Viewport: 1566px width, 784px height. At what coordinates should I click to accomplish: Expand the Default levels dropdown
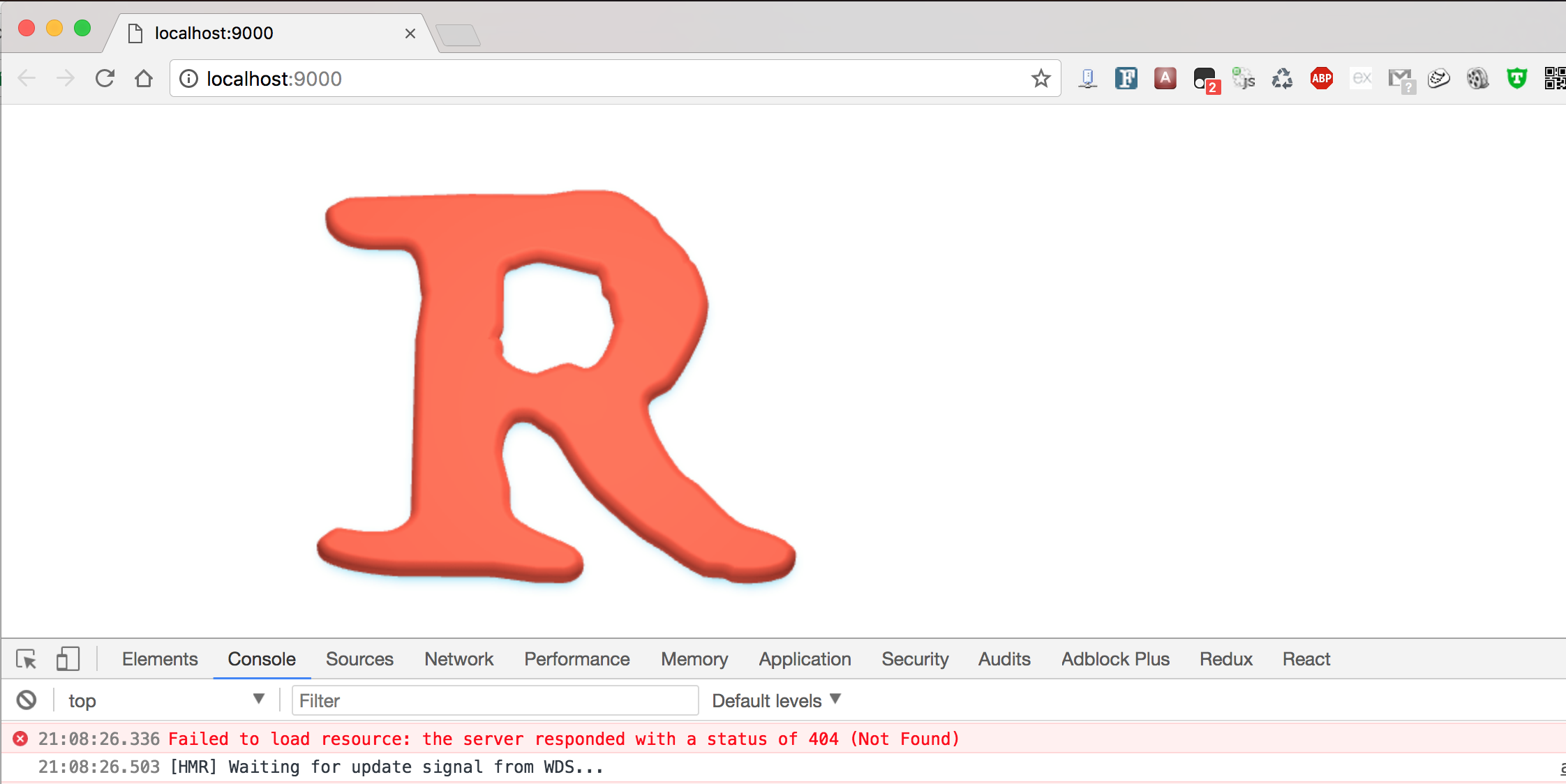776,700
